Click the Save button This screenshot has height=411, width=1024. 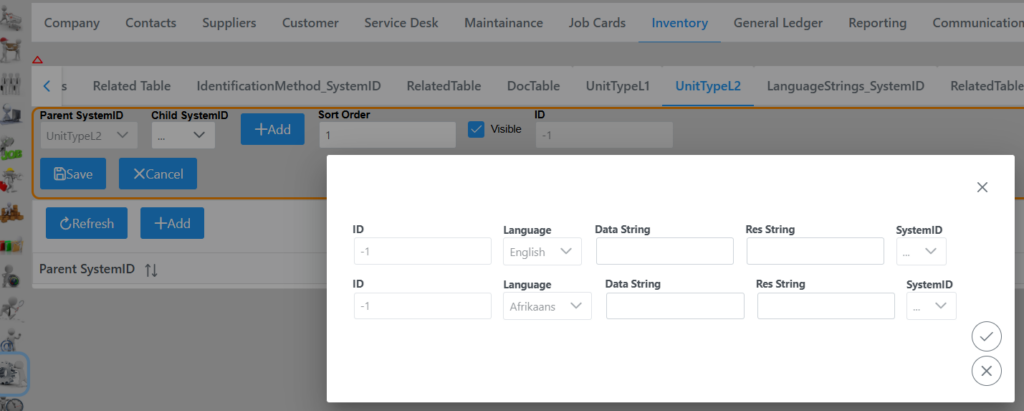[x=73, y=174]
